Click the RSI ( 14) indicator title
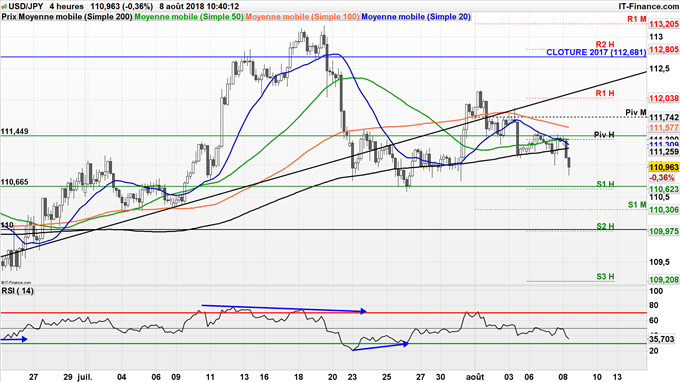Screen dimensions: 680x382 [18, 291]
